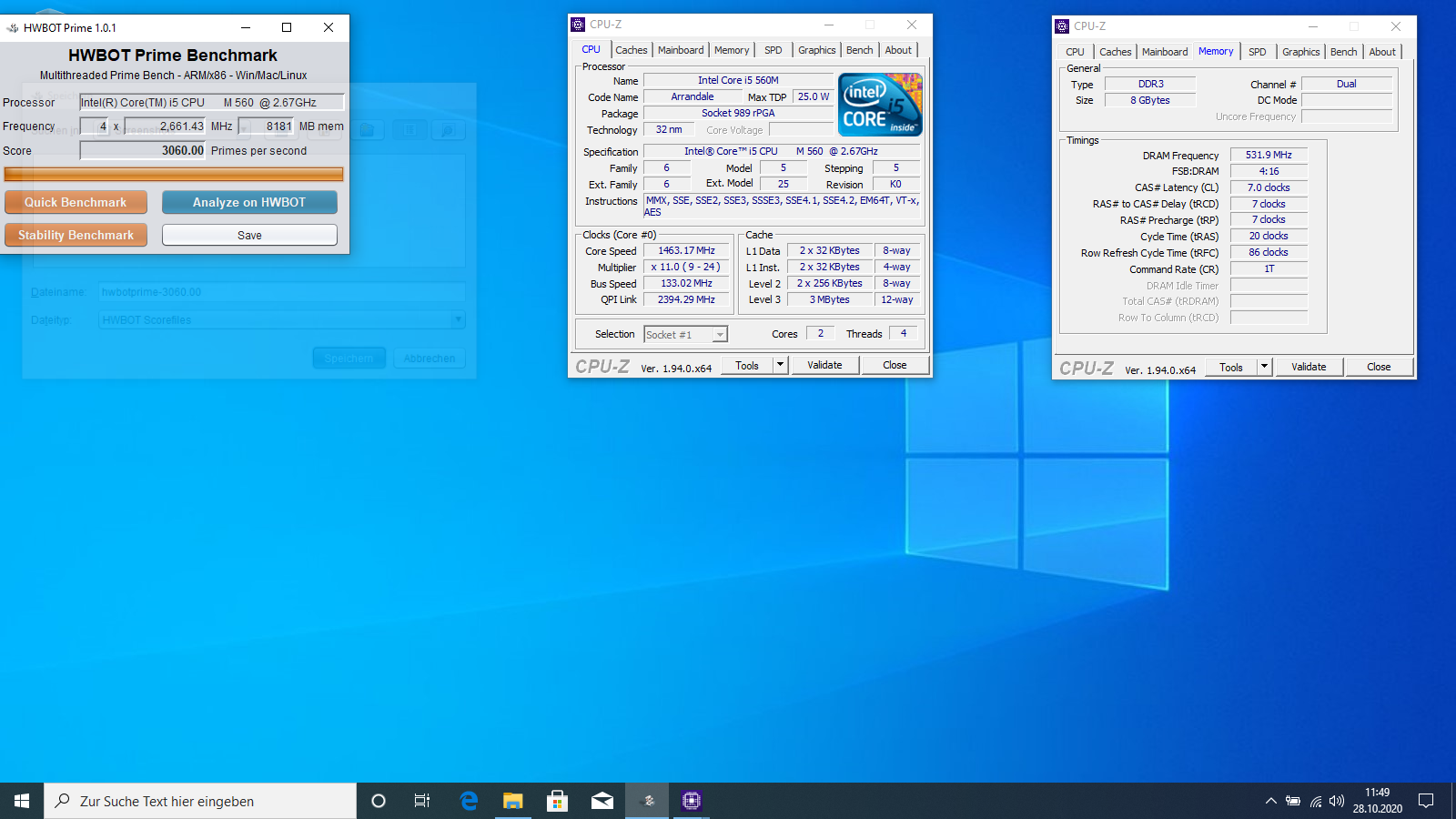Viewport: 1456px width, 819px height.
Task: Click the Windows Start button
Action: 22,801
